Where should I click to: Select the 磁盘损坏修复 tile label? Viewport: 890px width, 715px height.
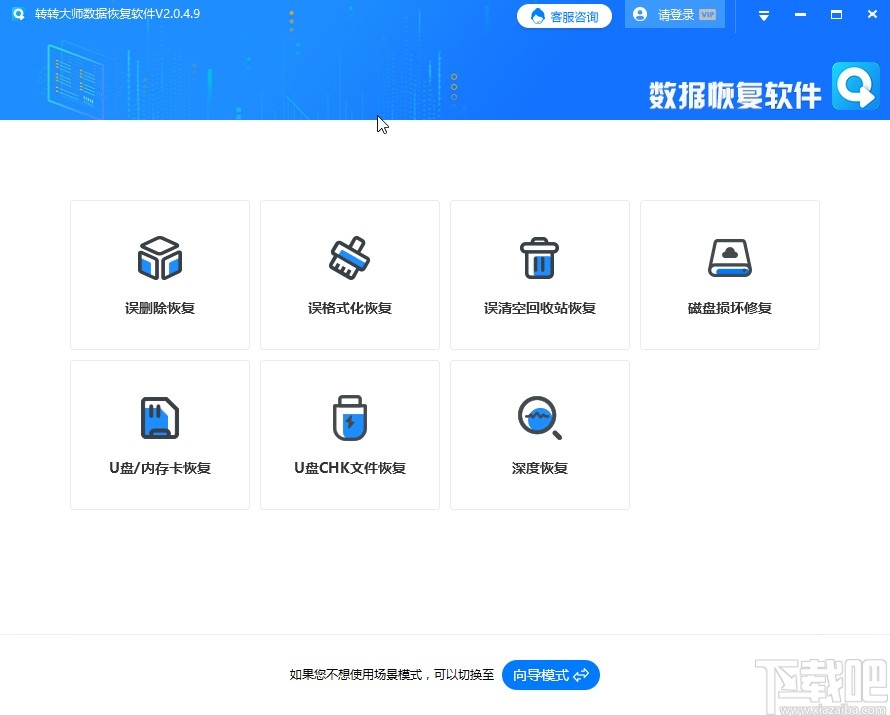[x=729, y=308]
